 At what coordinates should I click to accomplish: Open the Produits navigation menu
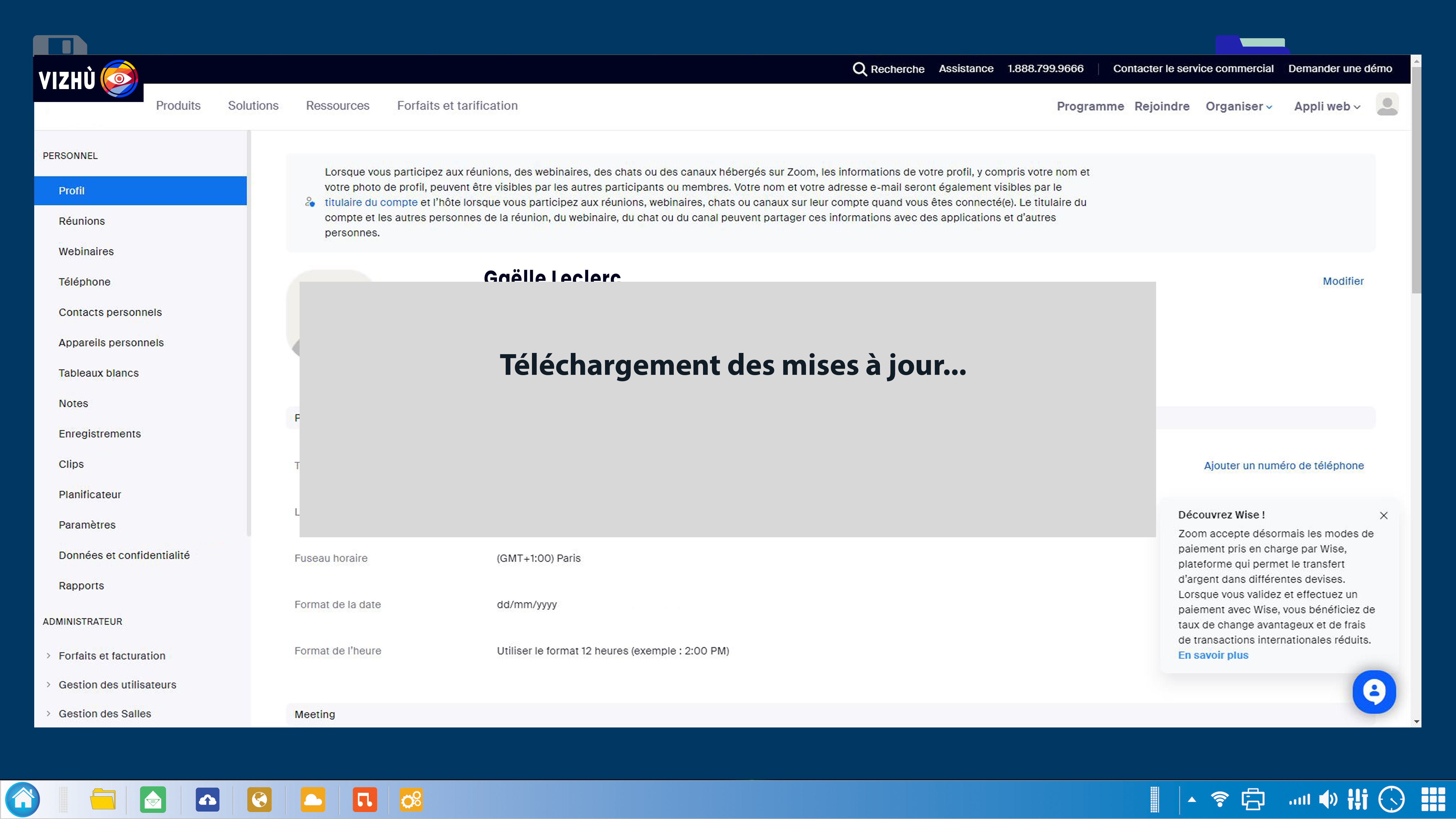(178, 106)
